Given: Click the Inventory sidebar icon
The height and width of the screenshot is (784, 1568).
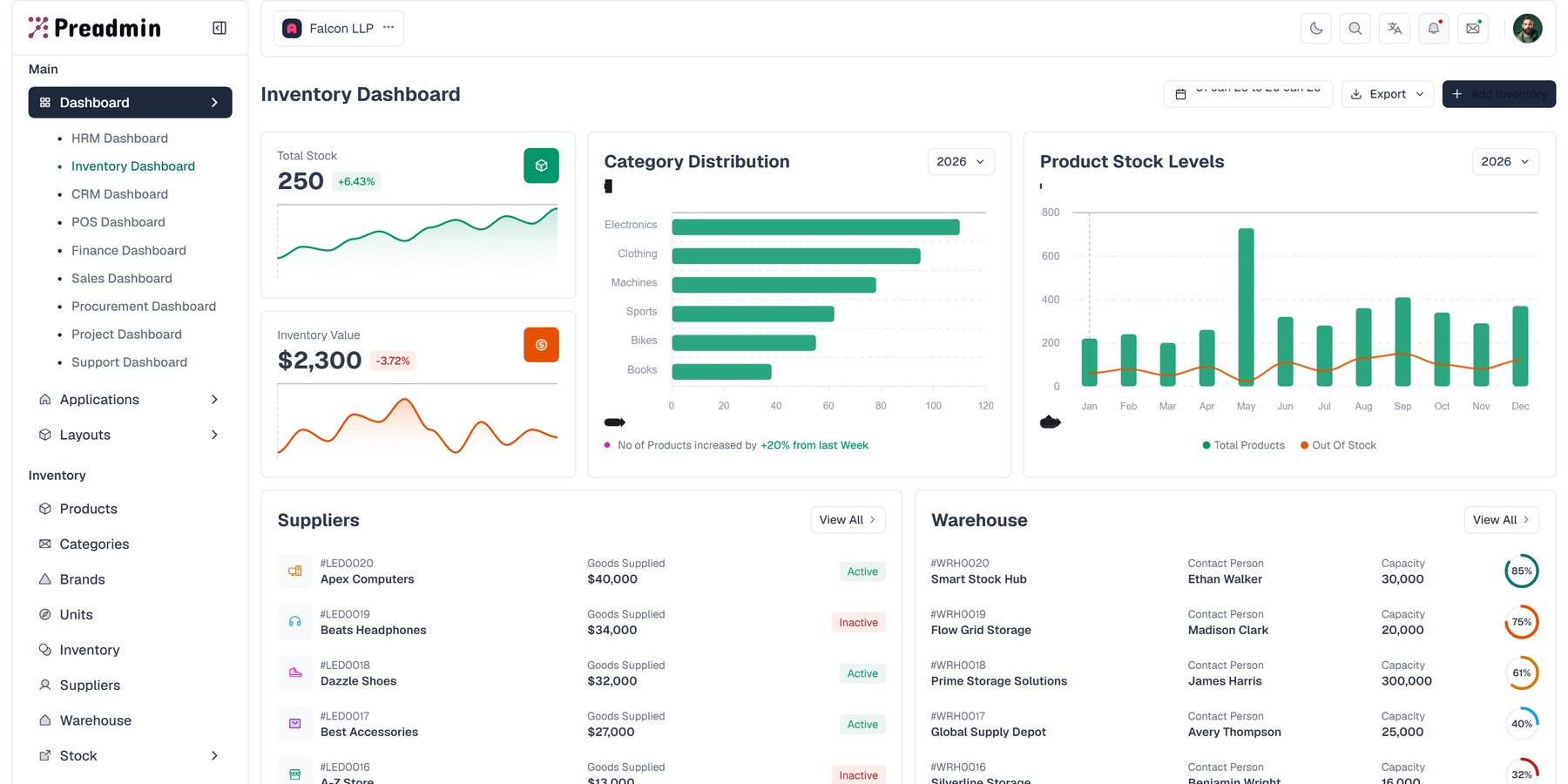Looking at the screenshot, I should 45,650.
